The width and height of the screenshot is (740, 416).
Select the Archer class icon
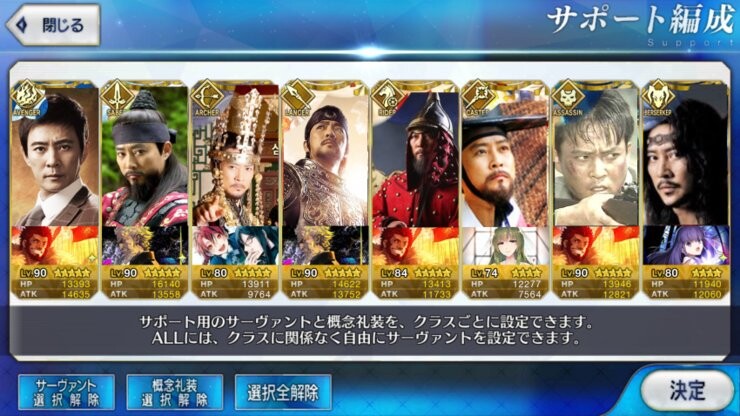[207, 98]
